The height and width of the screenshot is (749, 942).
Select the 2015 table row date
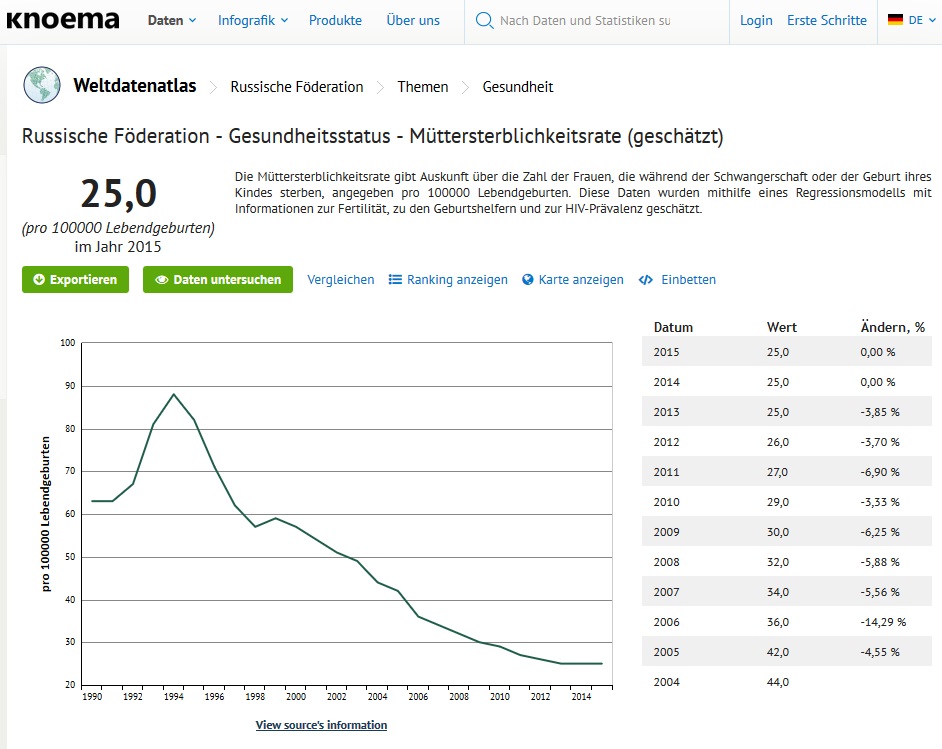666,352
